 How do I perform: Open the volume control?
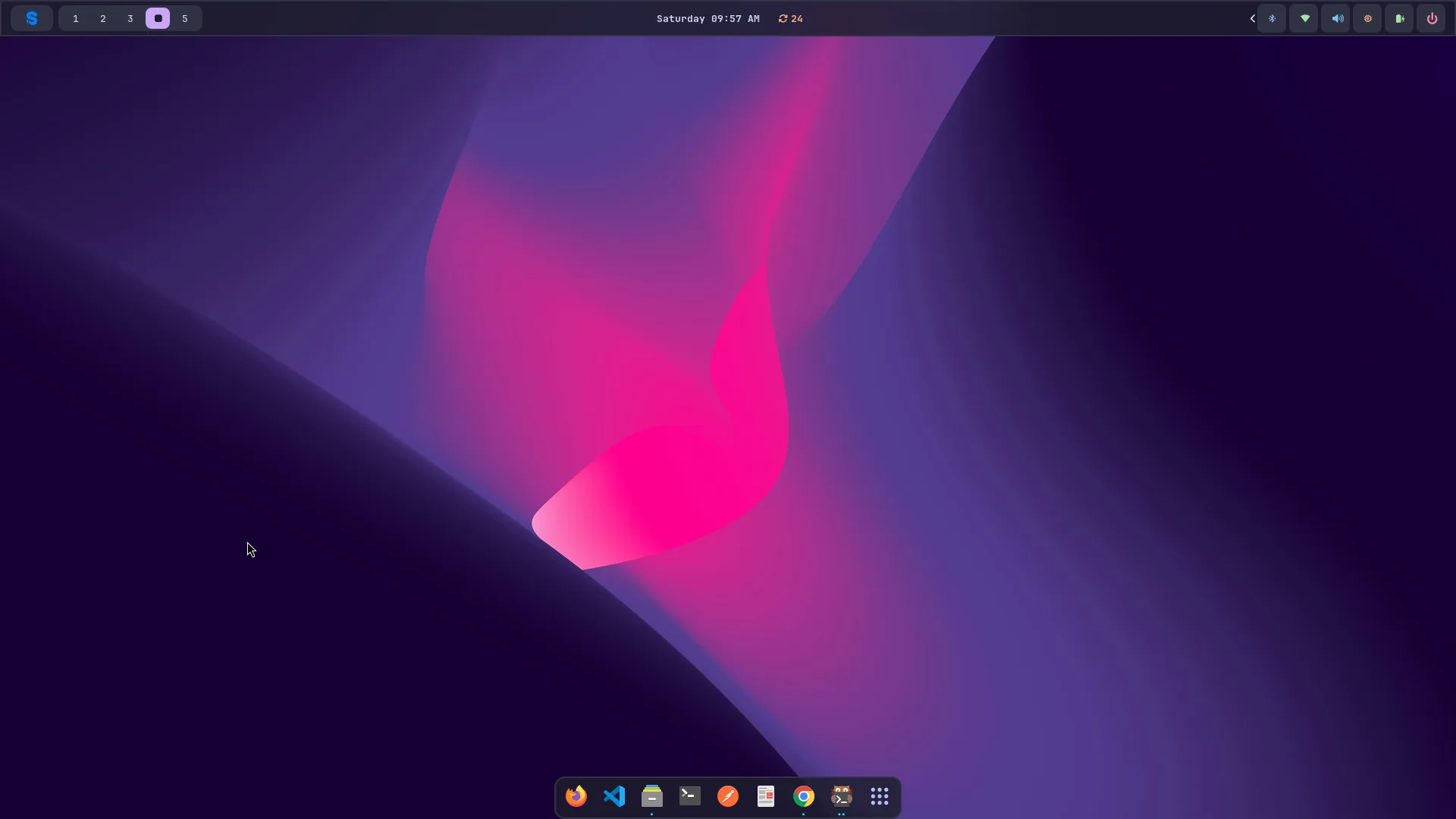coord(1336,18)
